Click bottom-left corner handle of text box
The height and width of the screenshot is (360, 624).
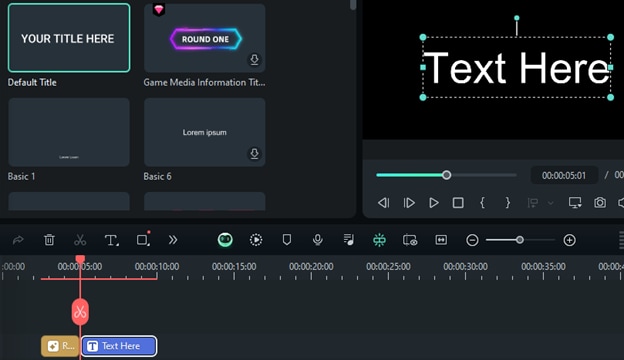[x=423, y=97]
